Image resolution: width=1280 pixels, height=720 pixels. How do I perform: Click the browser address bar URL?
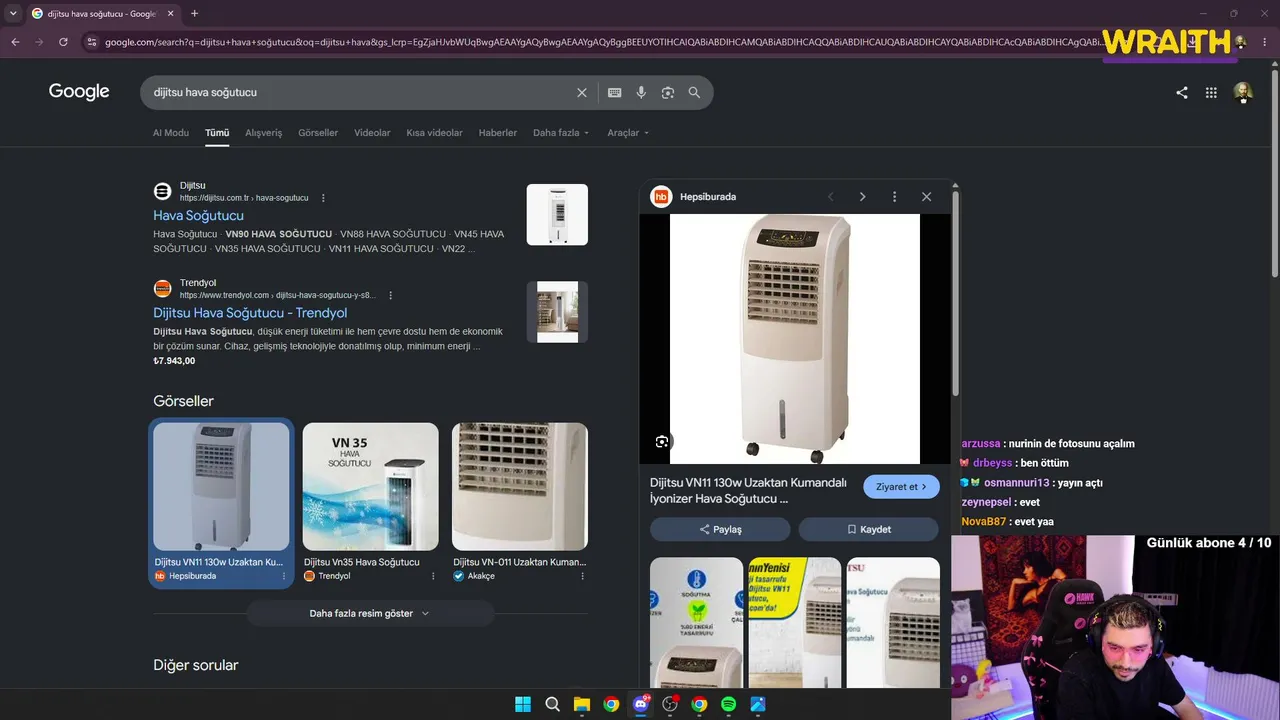pos(603,42)
